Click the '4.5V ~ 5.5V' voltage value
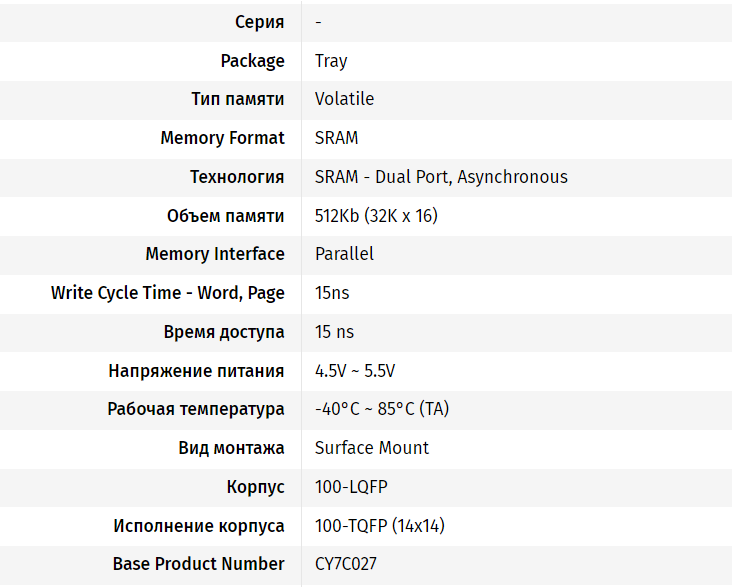 355,371
